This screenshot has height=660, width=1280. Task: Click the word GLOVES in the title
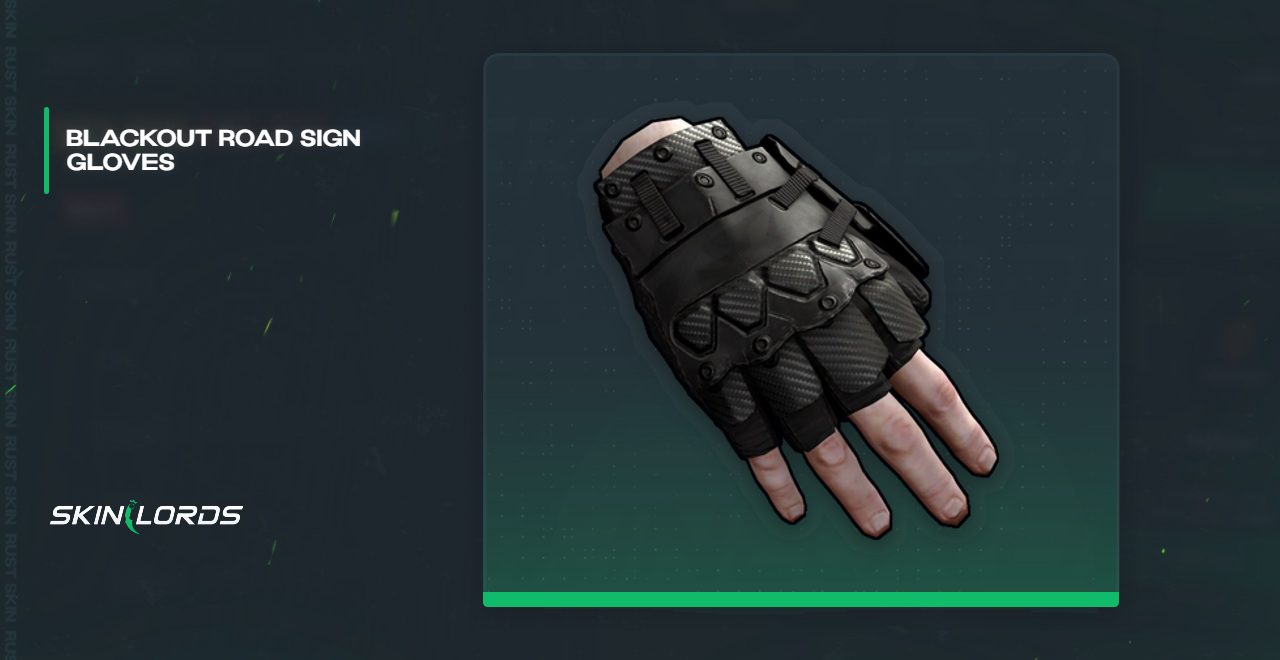120,162
